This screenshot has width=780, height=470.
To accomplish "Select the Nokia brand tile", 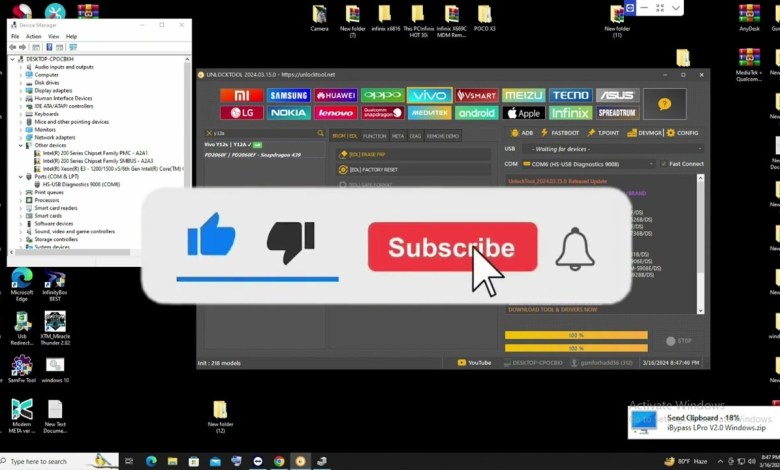I will point(289,113).
